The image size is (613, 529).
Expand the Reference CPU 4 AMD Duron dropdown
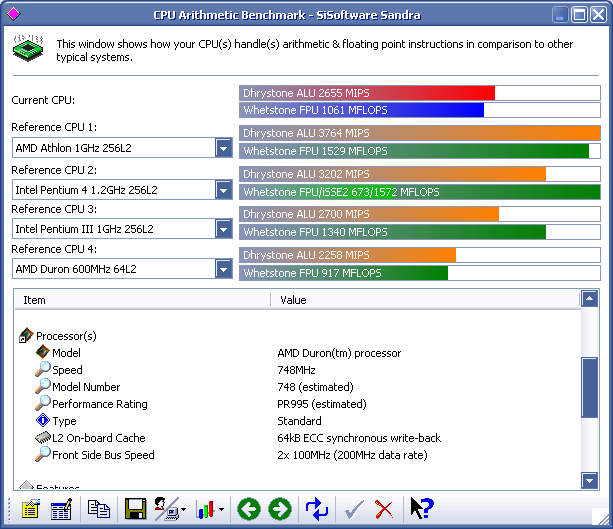click(224, 269)
